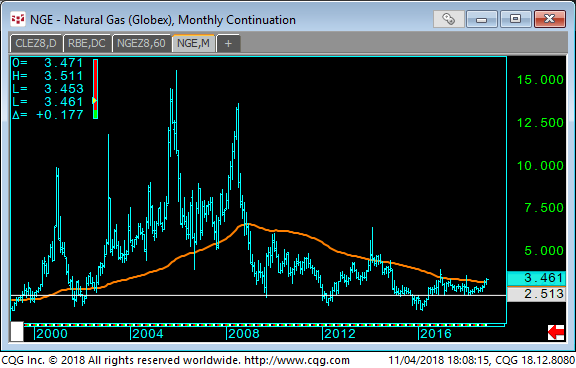Click the L= 3.453 low value
The width and height of the screenshot is (576, 368).
[48, 89]
